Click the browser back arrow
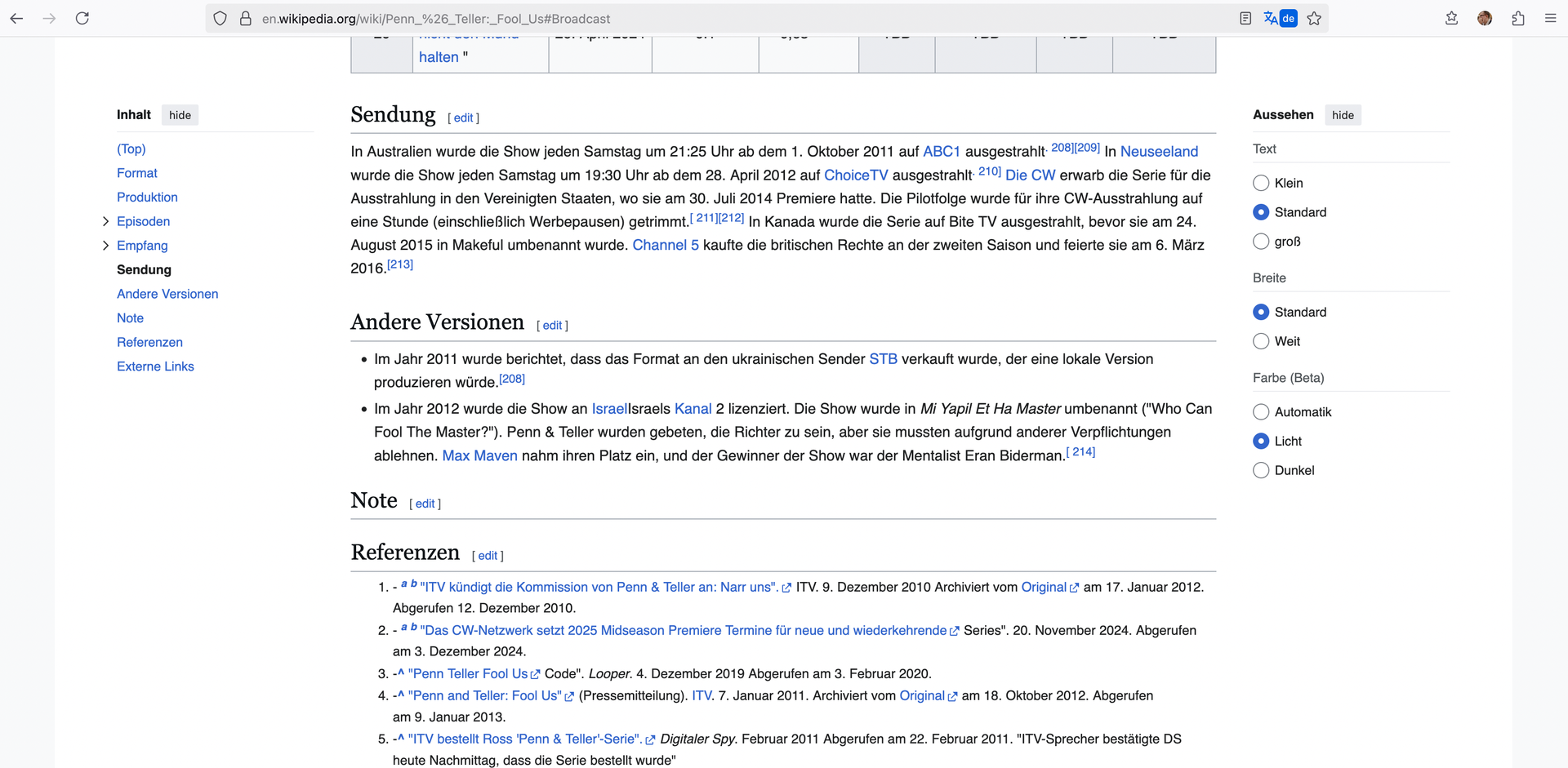 coord(16,18)
